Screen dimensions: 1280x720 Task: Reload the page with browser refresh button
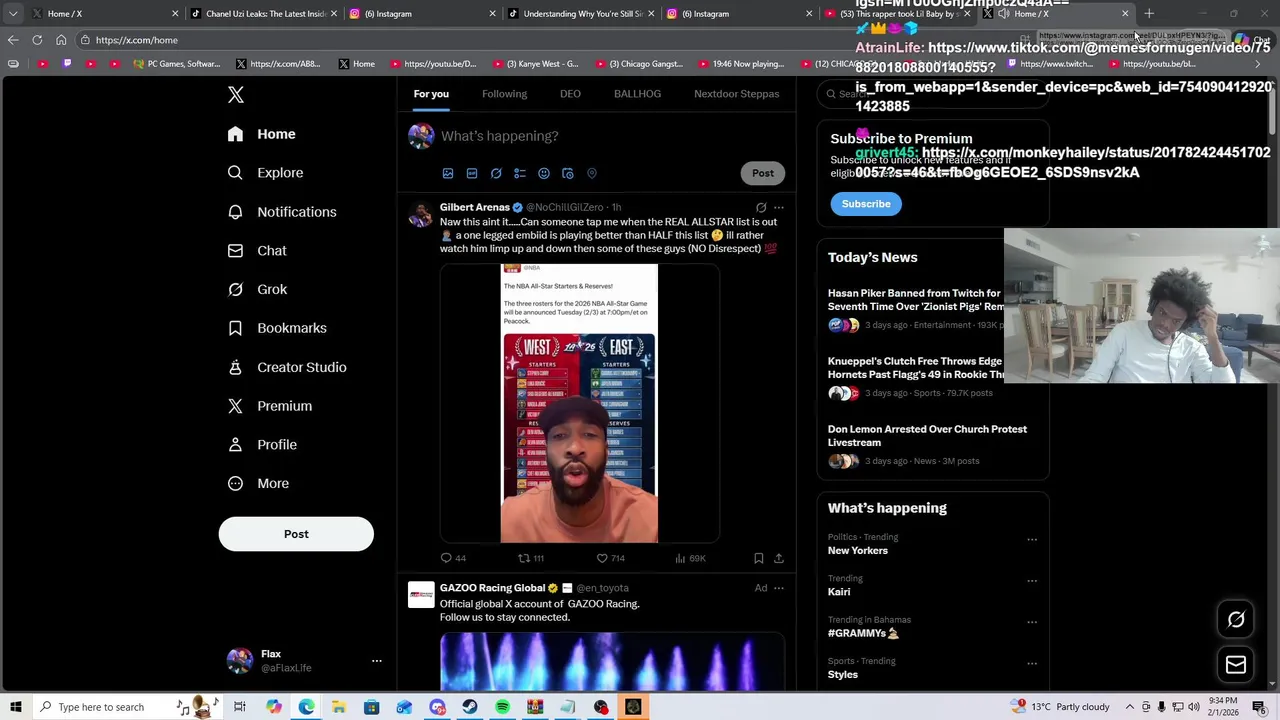pos(37,40)
